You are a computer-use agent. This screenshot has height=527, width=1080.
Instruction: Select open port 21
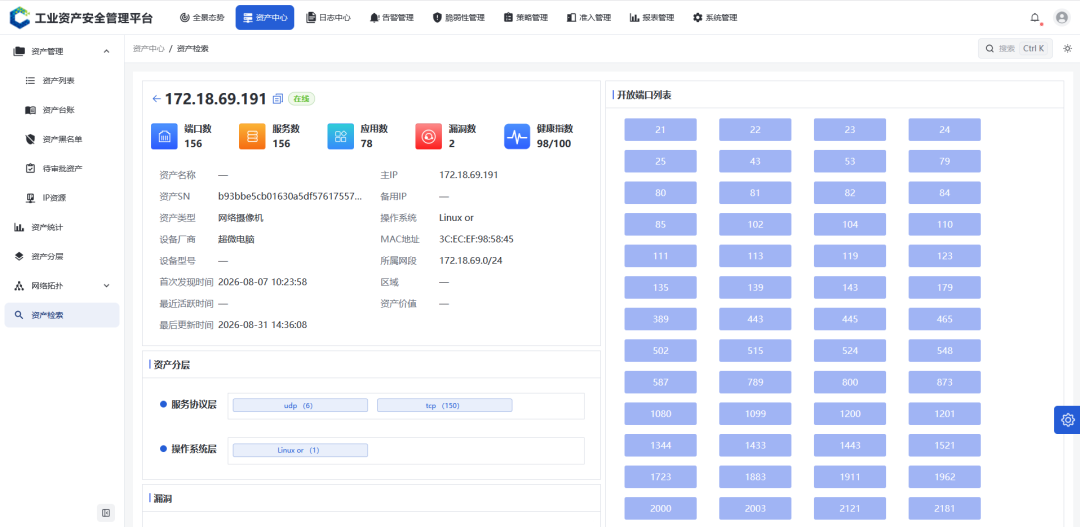(x=661, y=130)
